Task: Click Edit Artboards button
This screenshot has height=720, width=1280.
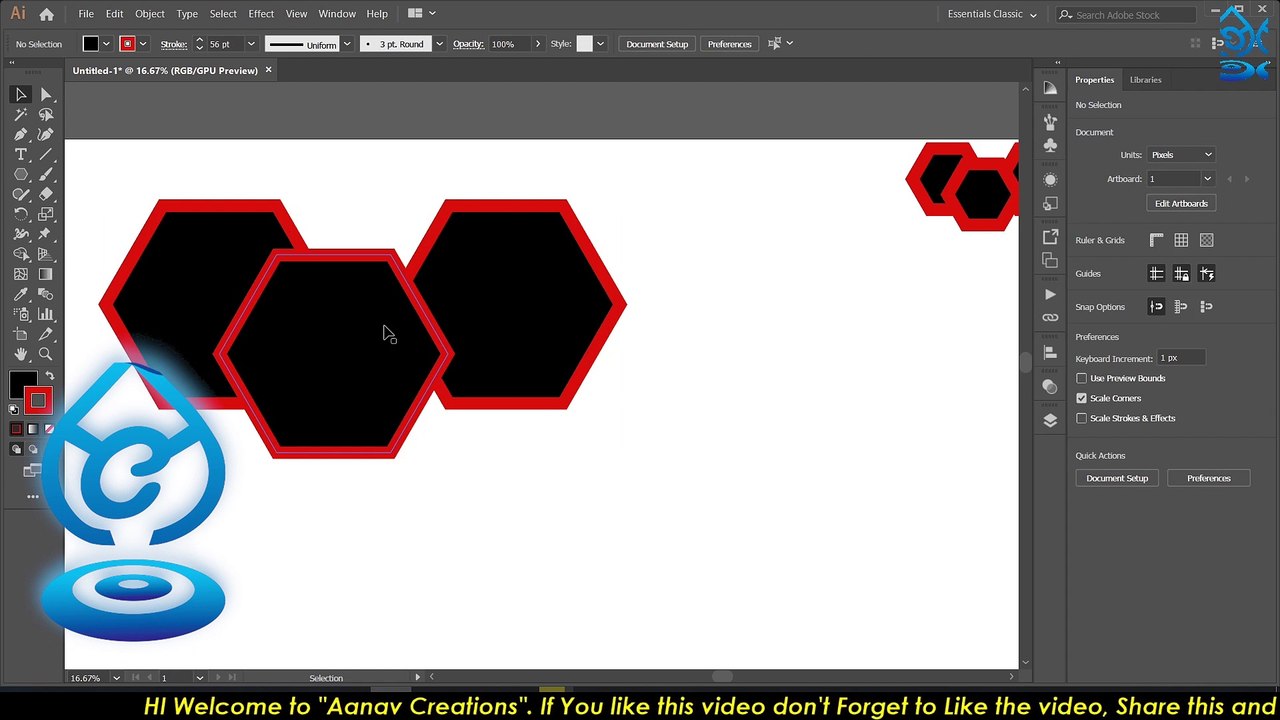Action: [x=1181, y=203]
